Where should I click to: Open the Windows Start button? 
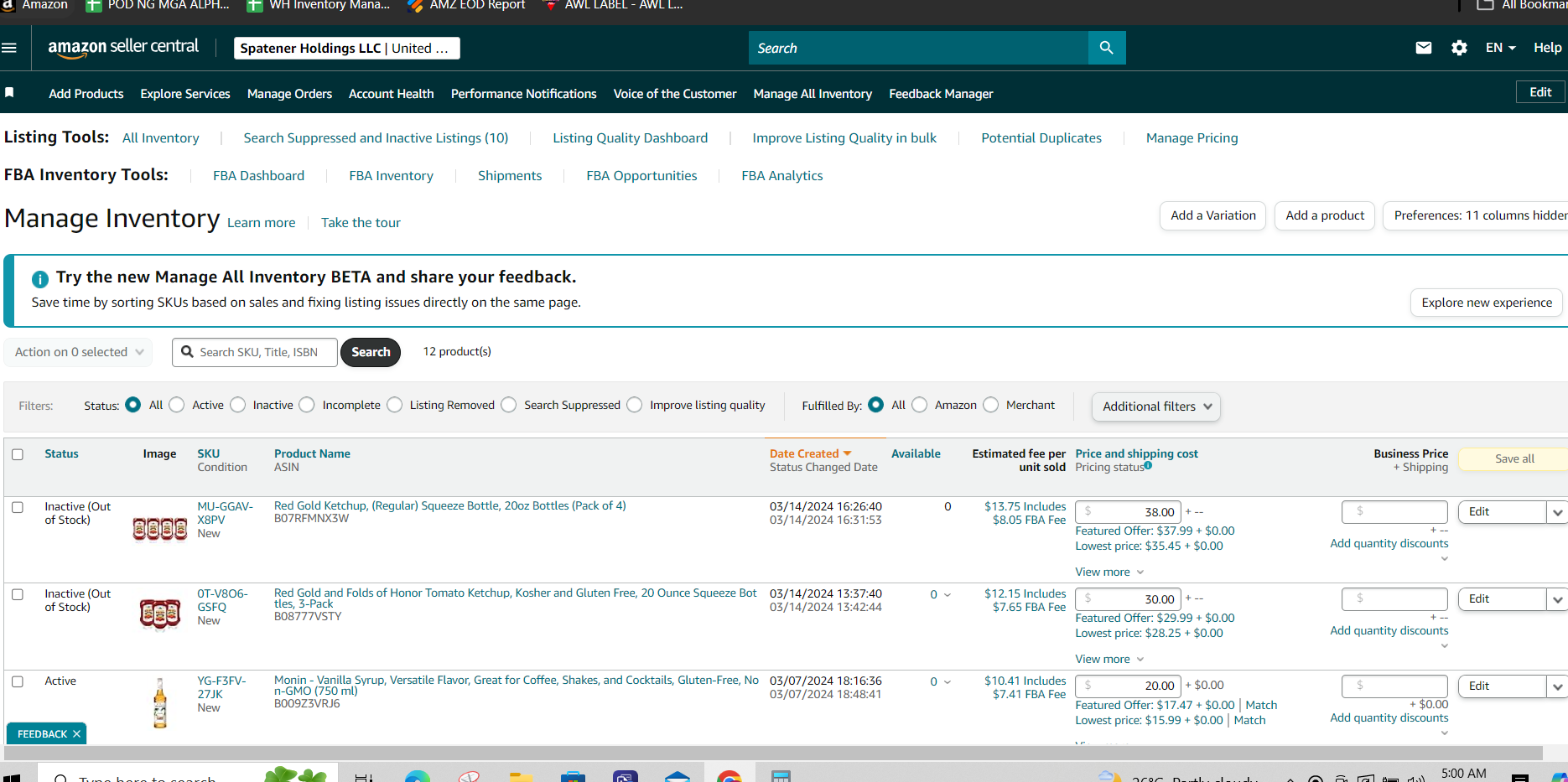pyautogui.click(x=12, y=777)
